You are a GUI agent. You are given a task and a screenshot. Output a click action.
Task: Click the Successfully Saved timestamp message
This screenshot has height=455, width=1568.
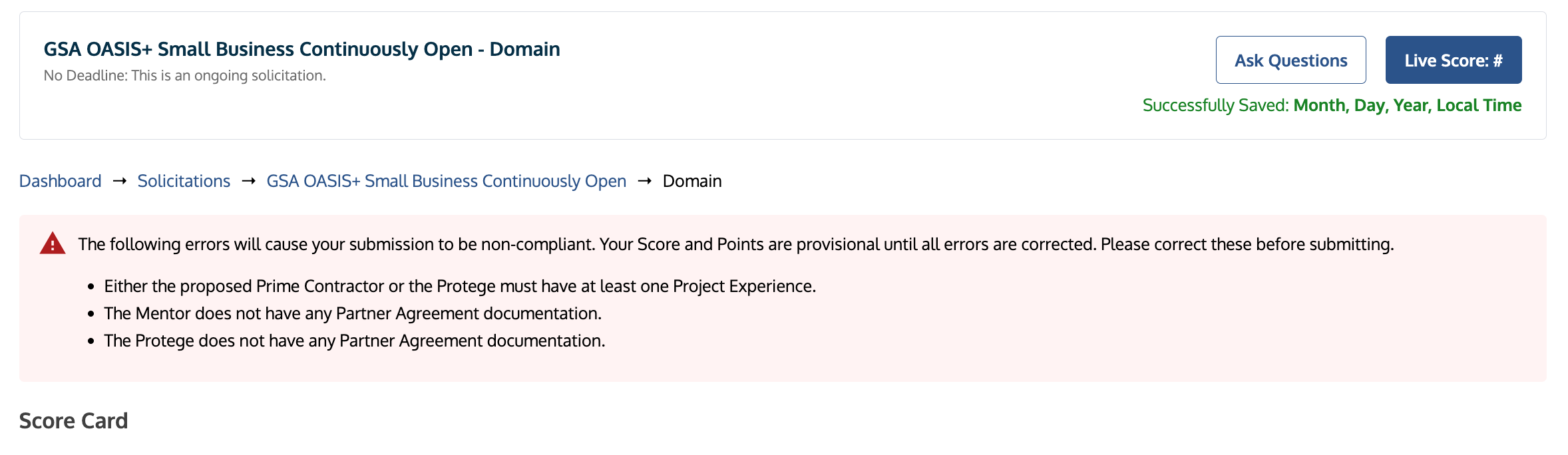(x=1332, y=105)
